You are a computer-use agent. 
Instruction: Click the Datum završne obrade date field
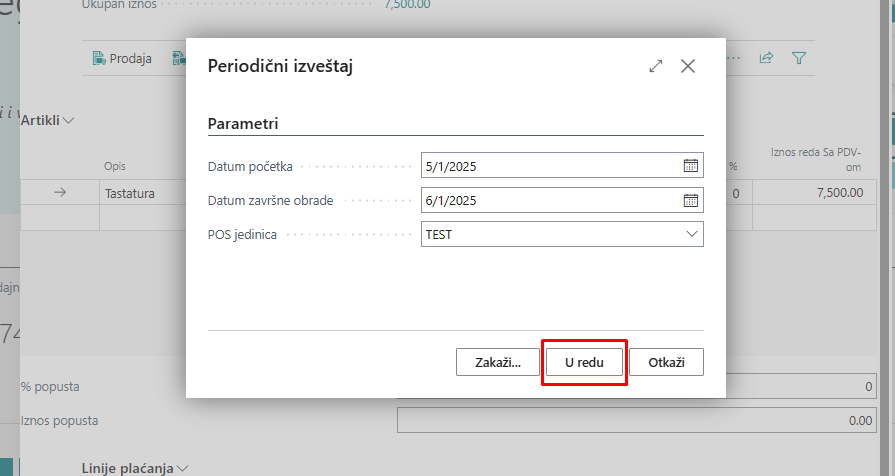[550, 200]
